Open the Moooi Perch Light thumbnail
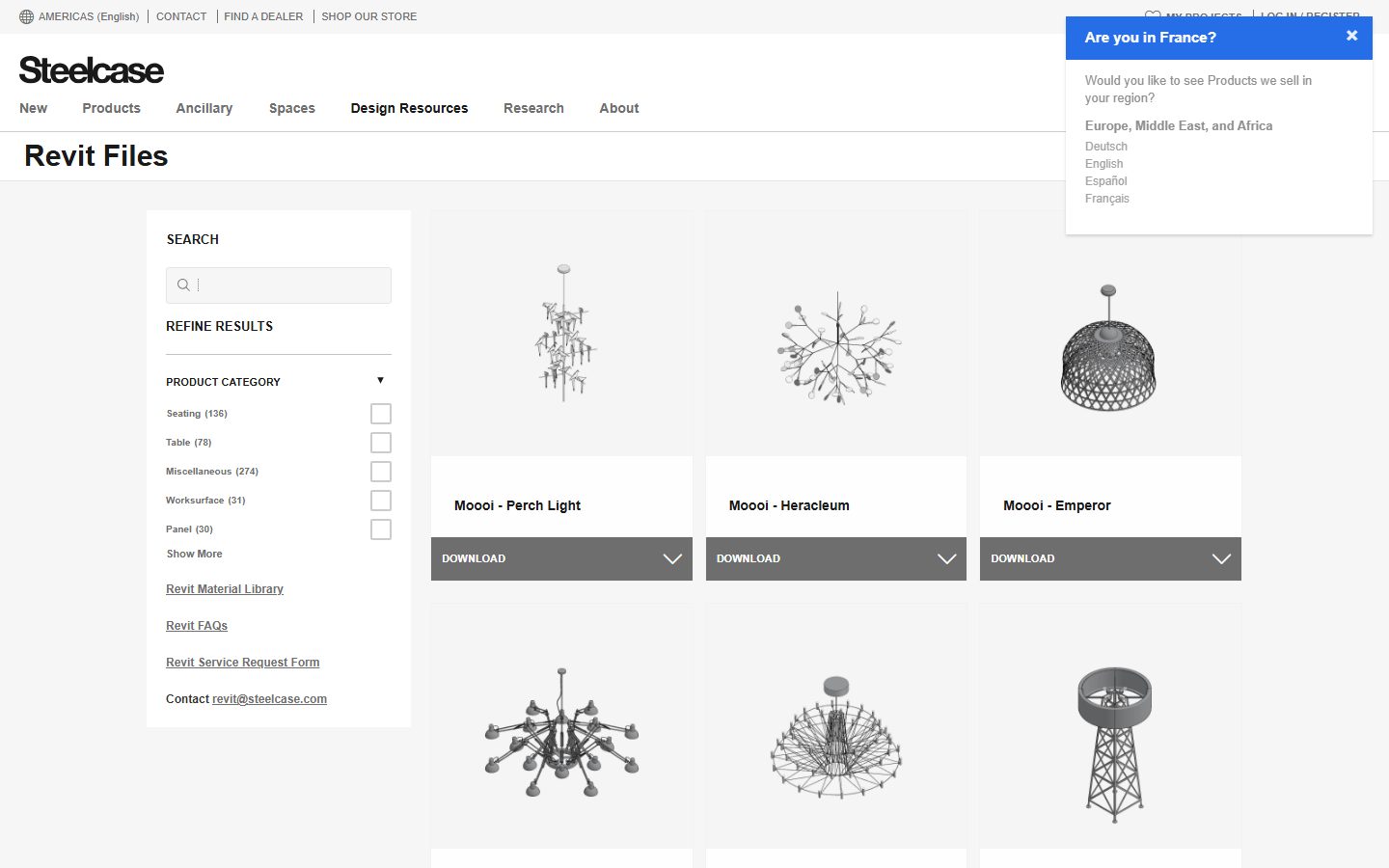The image size is (1389, 868). click(561, 334)
